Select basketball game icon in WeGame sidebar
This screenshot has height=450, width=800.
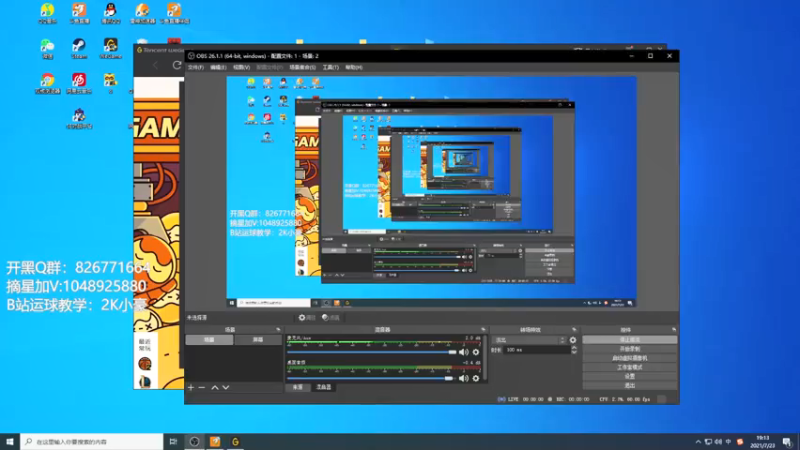click(145, 364)
